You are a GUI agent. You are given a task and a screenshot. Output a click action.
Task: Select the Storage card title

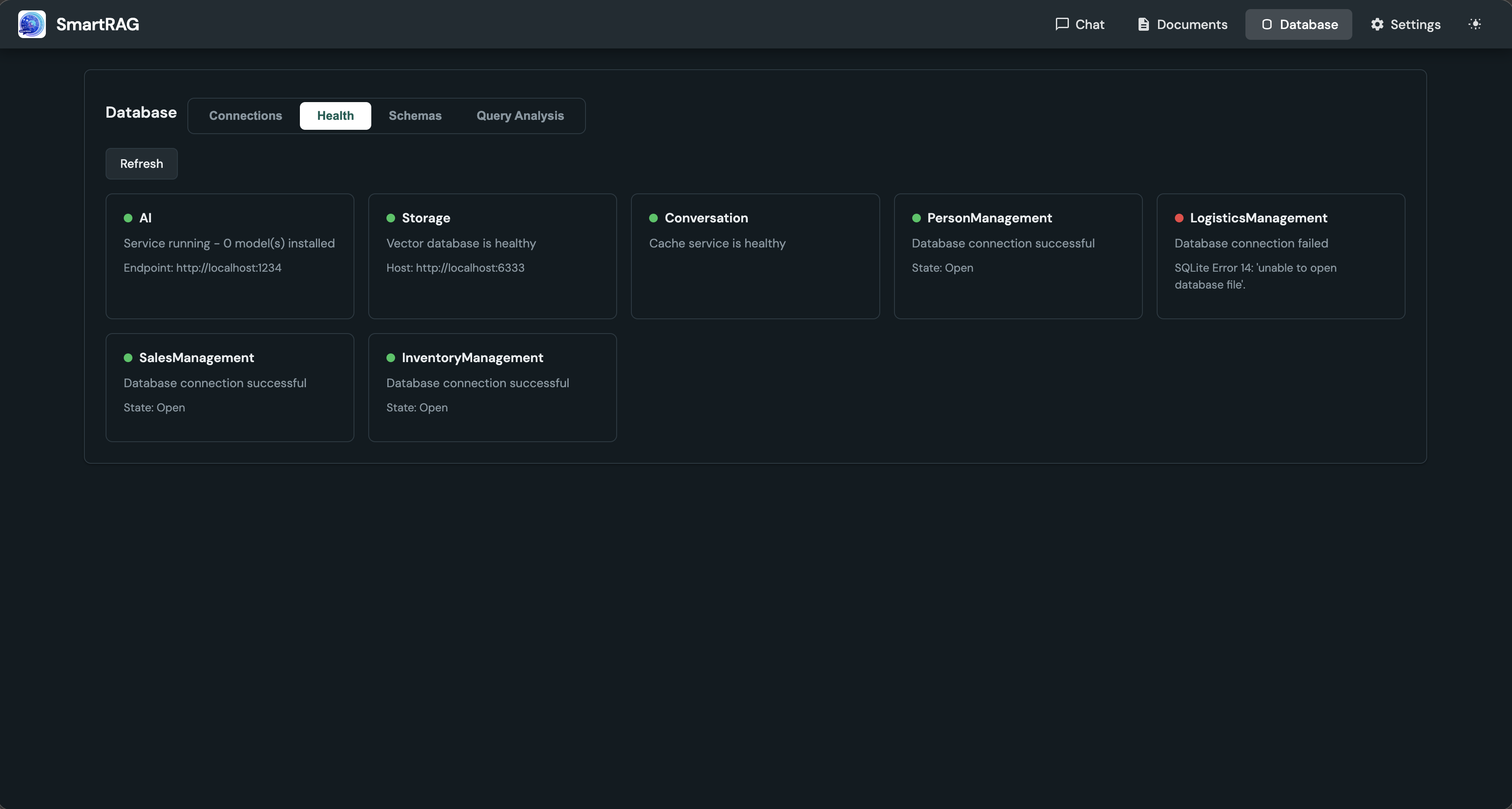(426, 218)
